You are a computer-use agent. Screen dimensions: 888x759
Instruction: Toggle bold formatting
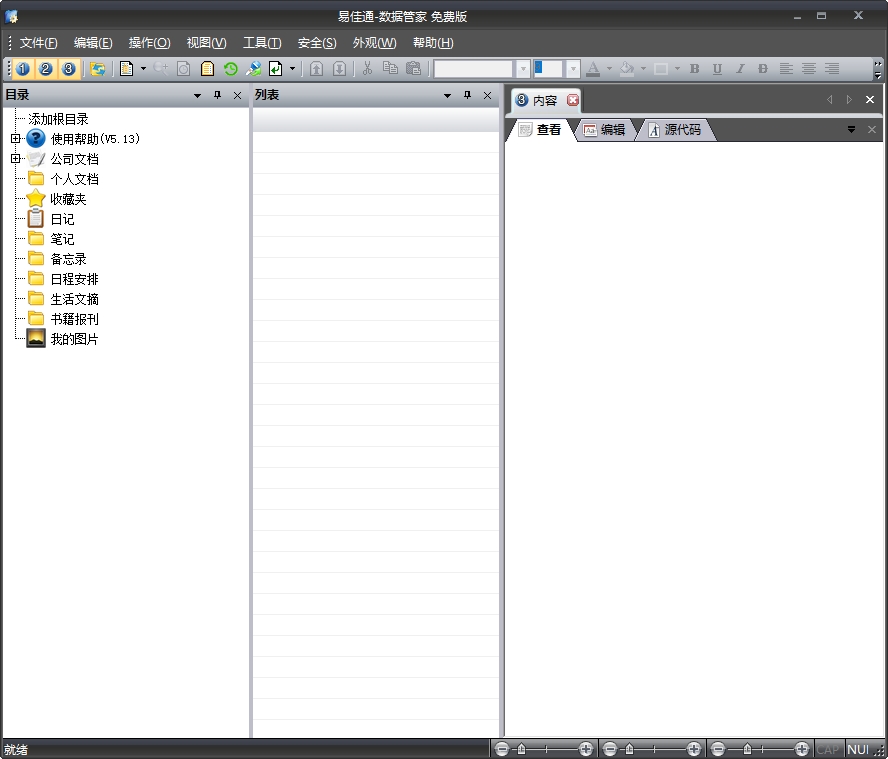coord(695,69)
